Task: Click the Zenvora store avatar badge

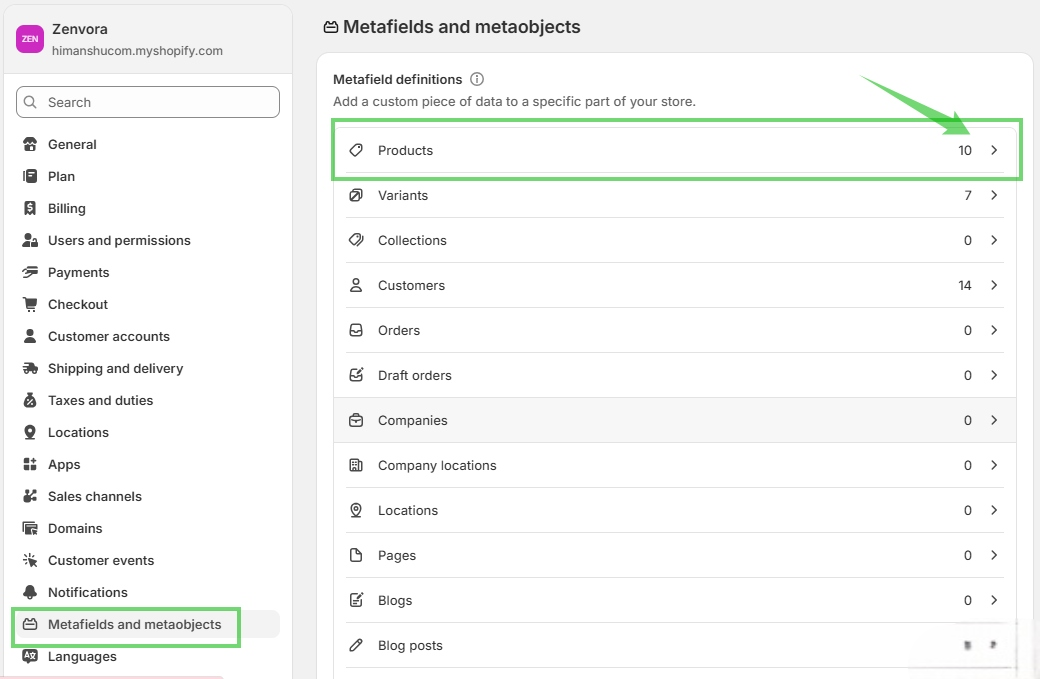Action: 29,38
